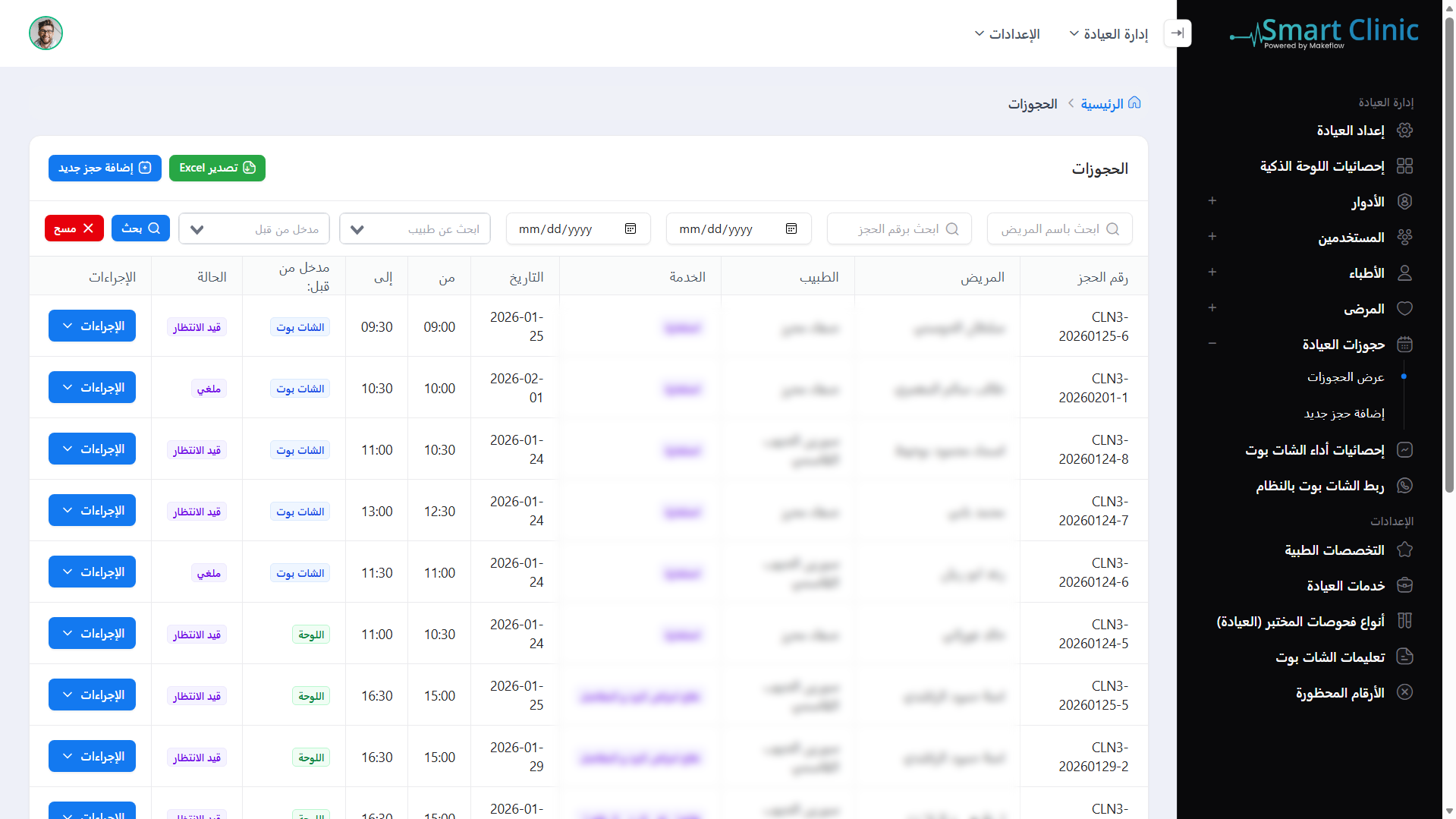Select إضافة حجز جديد in sidebar submenu
This screenshot has height=819, width=1456.
pos(1344,414)
